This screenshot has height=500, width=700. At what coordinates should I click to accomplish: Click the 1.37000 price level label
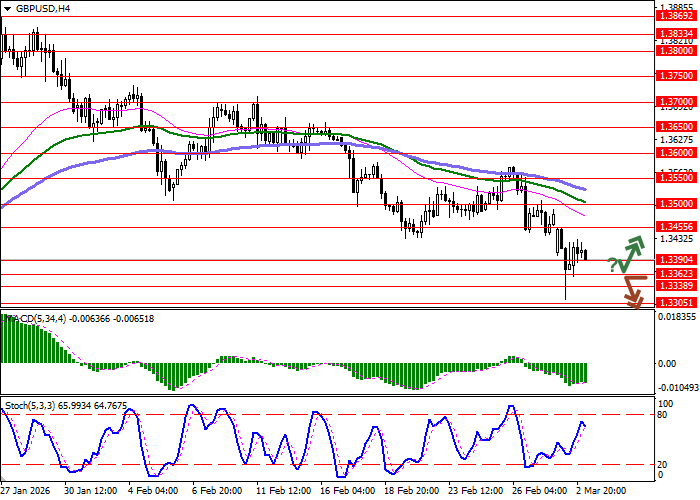pyautogui.click(x=675, y=102)
